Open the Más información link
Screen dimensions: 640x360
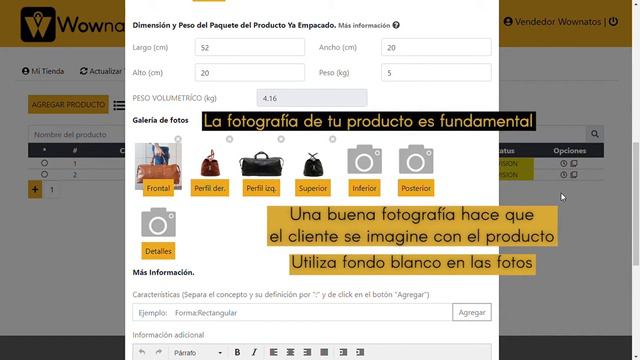click(364, 25)
